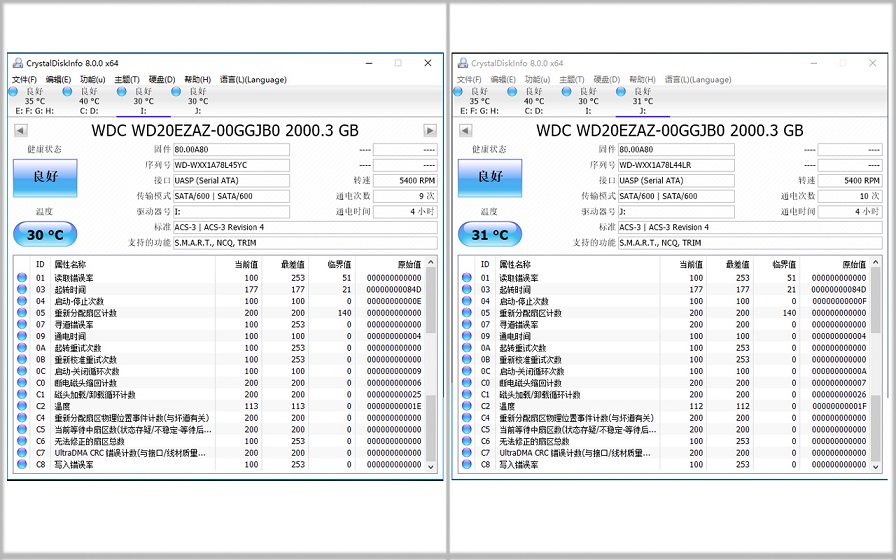The image size is (896, 560).
Task: Click 30 °C temperature button in left window
Action: tap(45, 234)
